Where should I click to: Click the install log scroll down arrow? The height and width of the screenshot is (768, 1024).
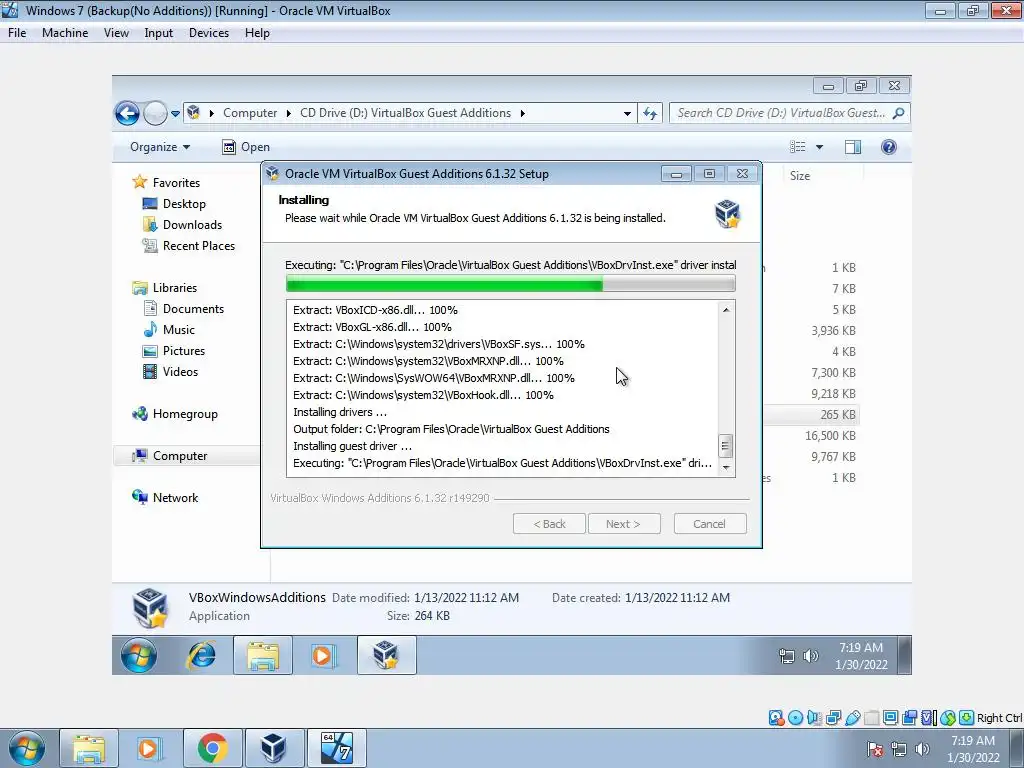(726, 468)
